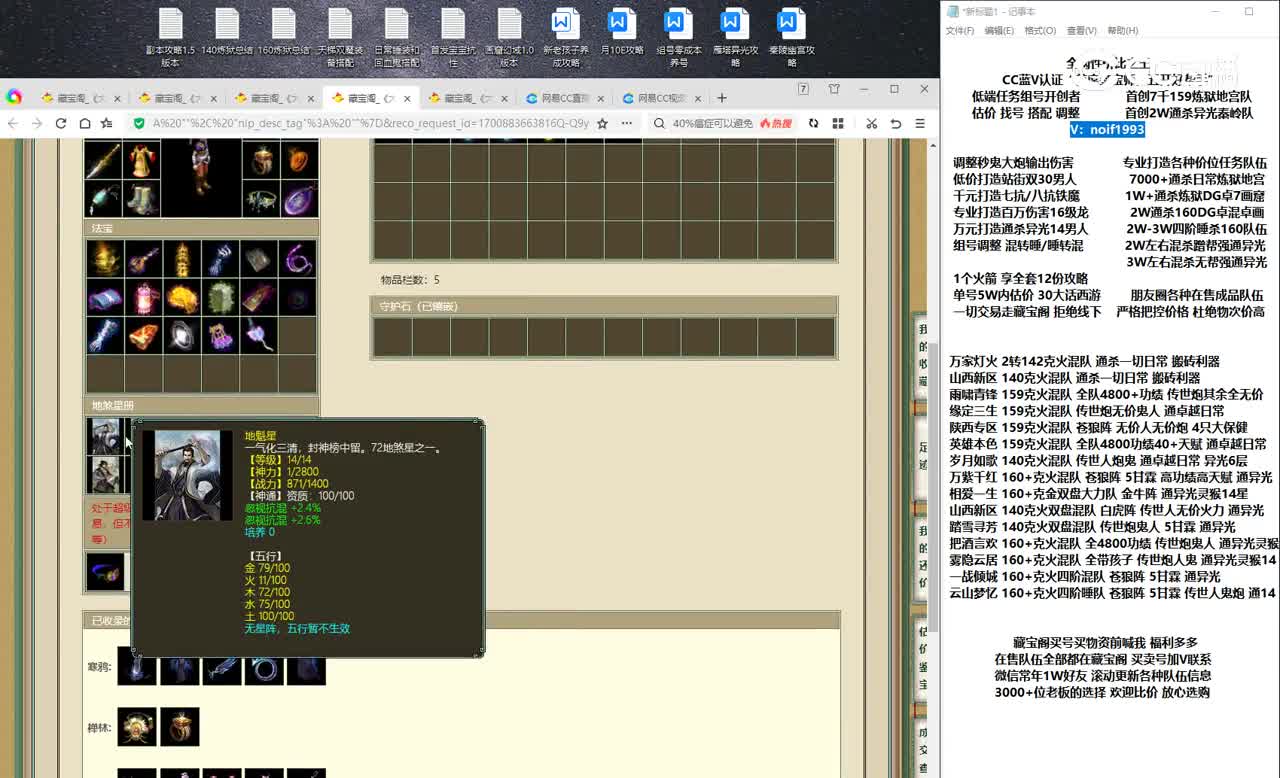The width and height of the screenshot is (1280, 778).
Task: Select the boots equipment icon
Action: 141,197
